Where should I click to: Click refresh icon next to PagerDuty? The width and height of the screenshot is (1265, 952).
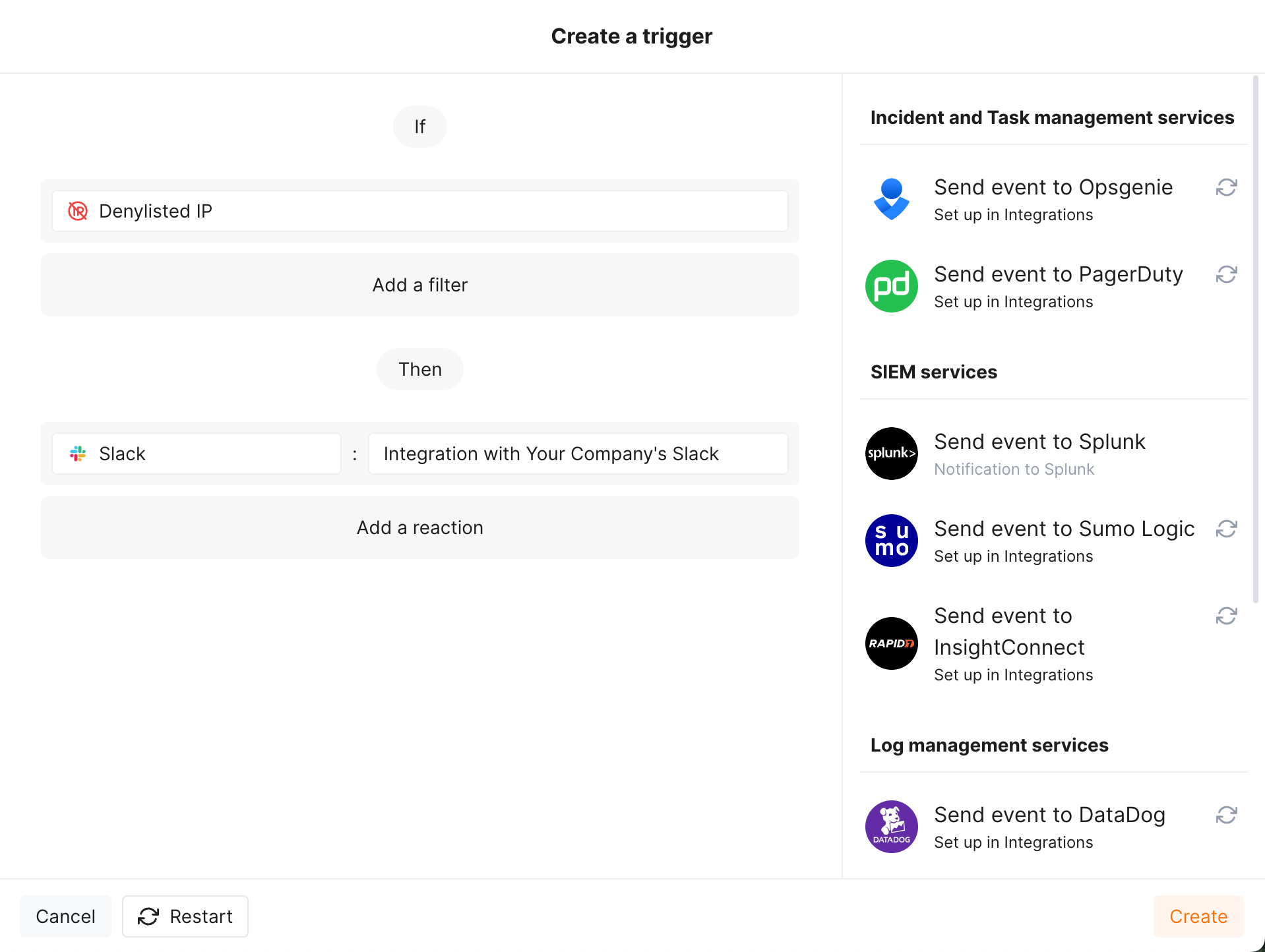1226,275
